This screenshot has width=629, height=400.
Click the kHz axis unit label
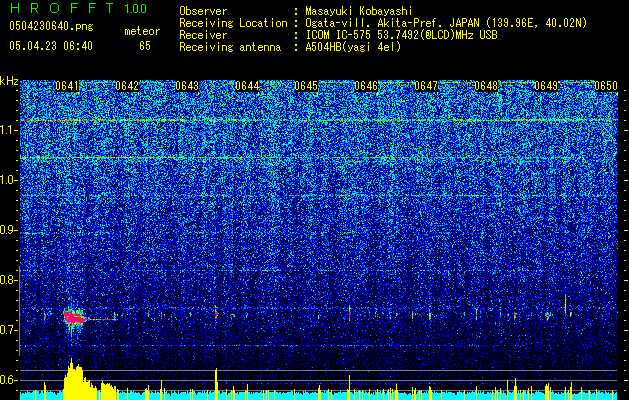(9, 81)
